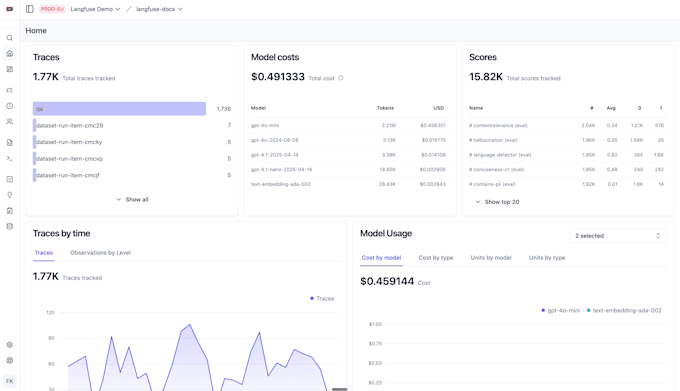Click the Langfuse logo in the sidebar
Viewport: 680px width, 391px height.
point(10,9)
